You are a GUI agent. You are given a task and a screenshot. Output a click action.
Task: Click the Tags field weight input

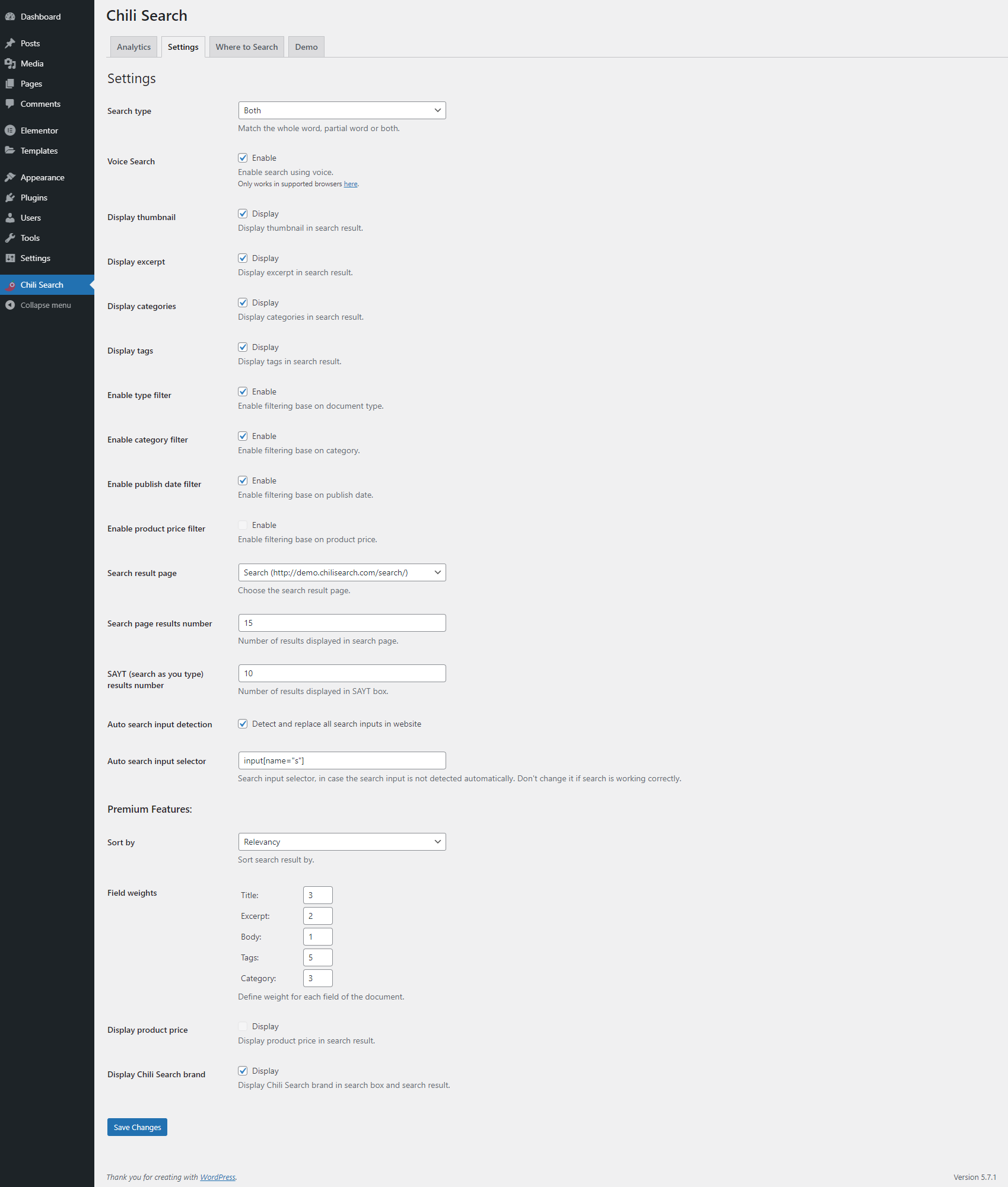coord(318,957)
